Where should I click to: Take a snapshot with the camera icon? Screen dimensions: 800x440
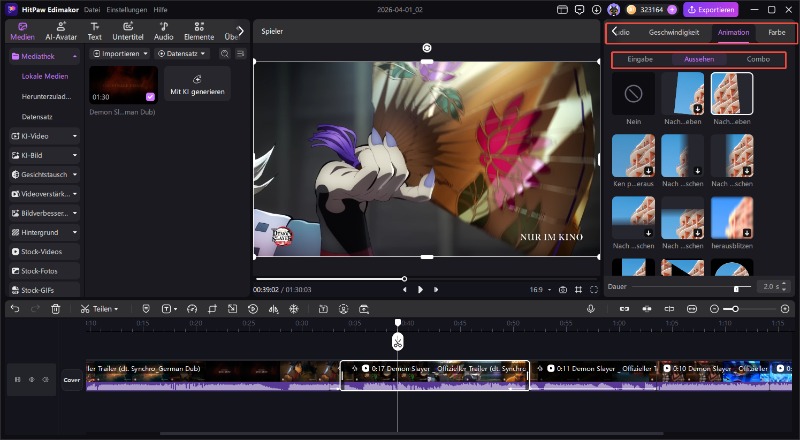[563, 289]
